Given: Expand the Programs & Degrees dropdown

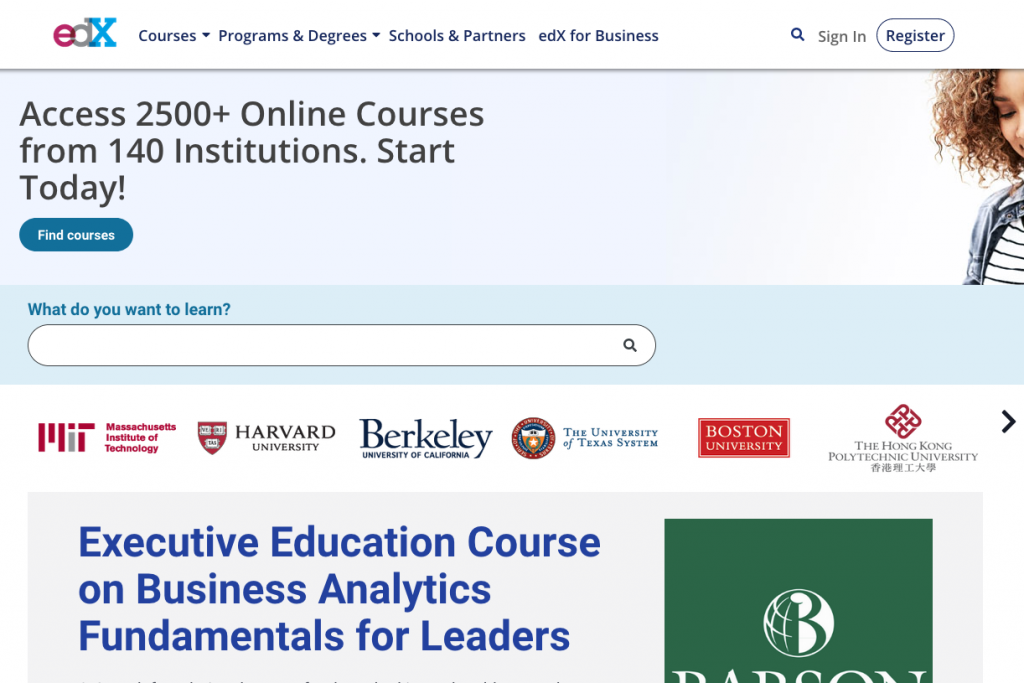Looking at the screenshot, I should 299,35.
